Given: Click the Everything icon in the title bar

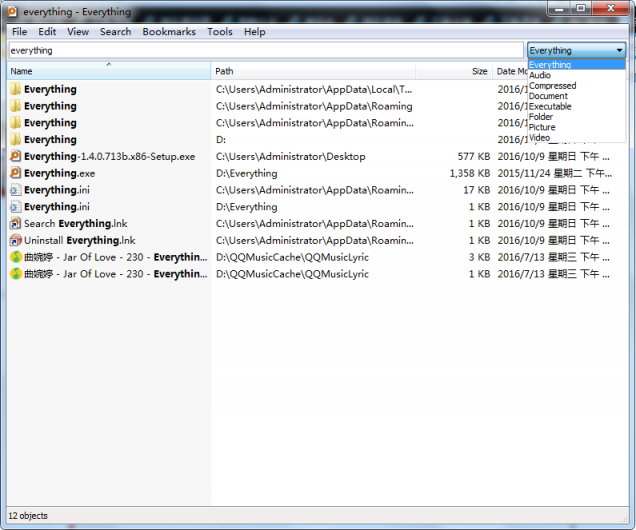Looking at the screenshot, I should [x=12, y=12].
